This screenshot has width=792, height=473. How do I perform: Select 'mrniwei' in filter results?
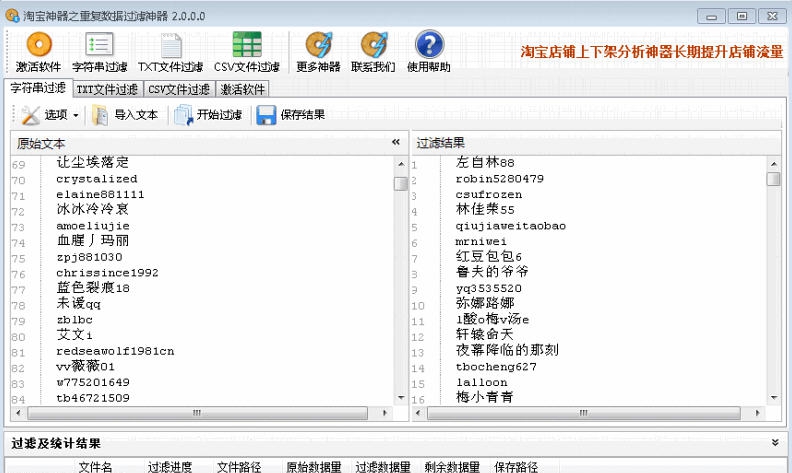click(481, 242)
